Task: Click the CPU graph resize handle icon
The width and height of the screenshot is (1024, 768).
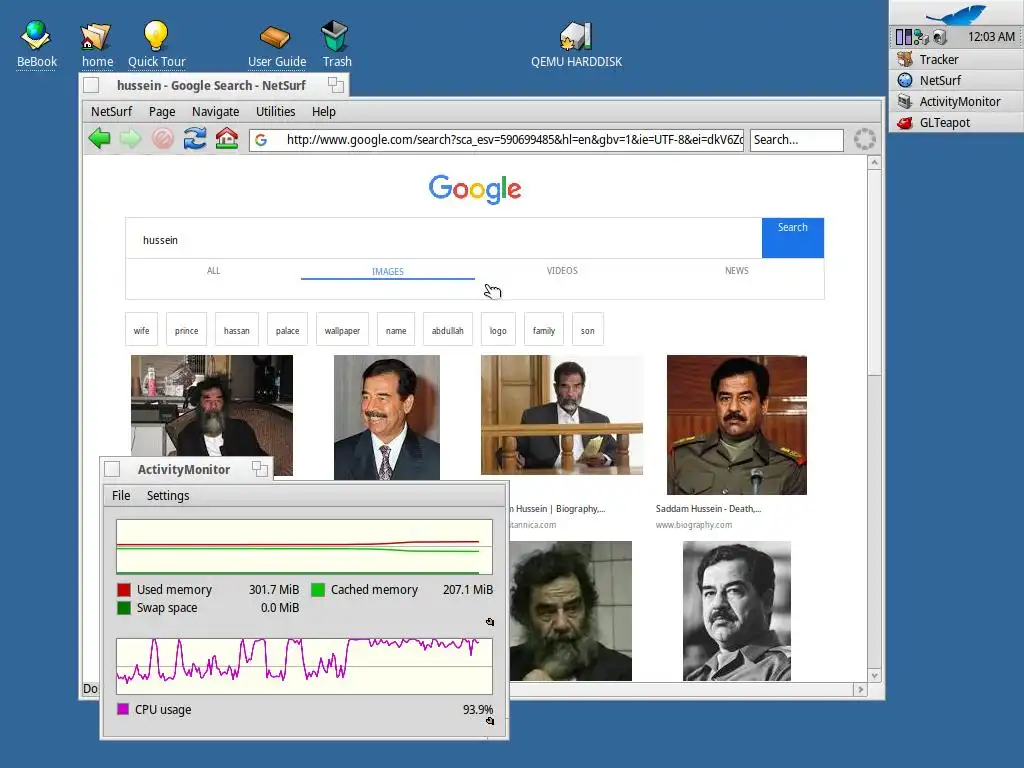Action: (490, 721)
